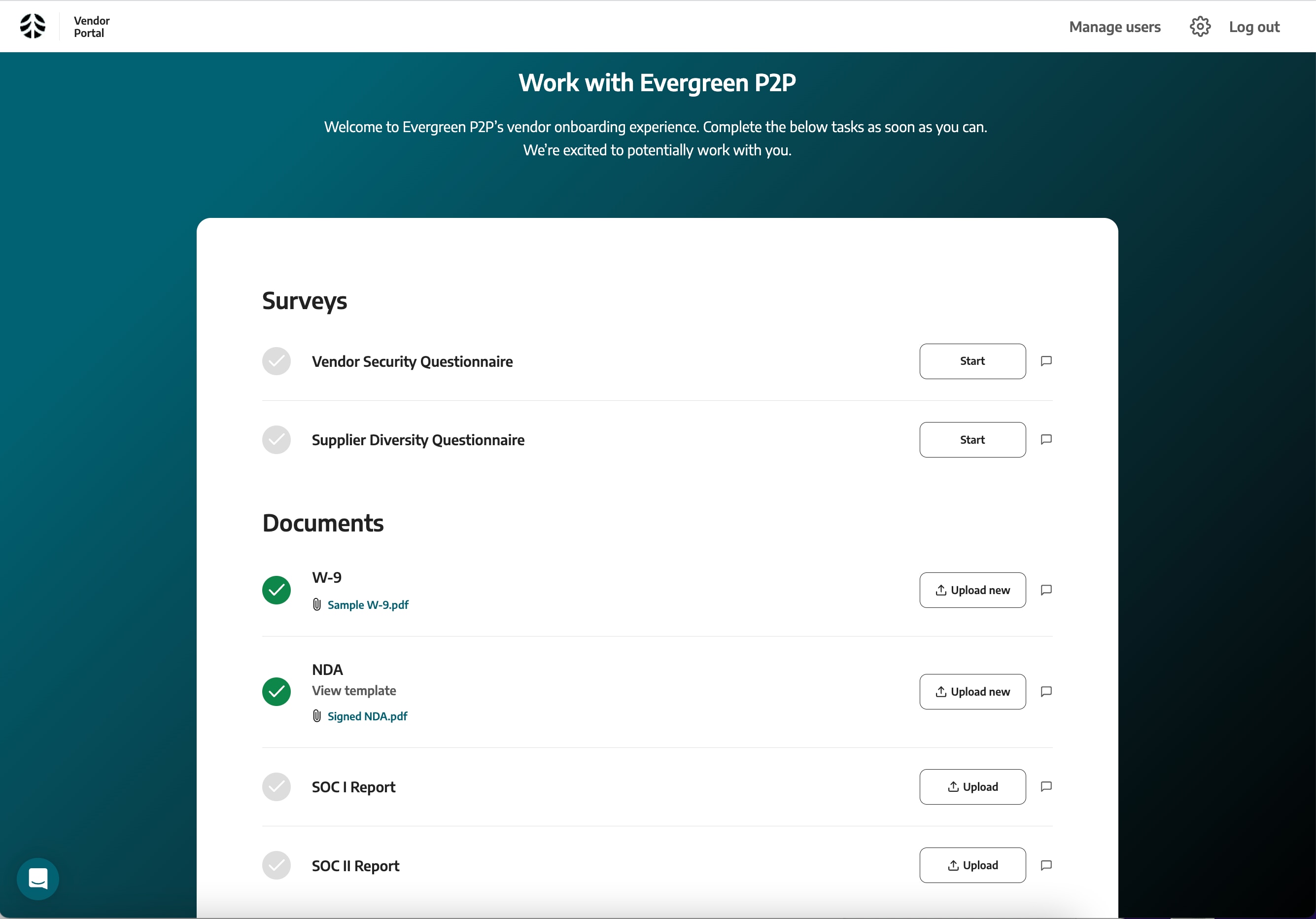Open comments for NDA document
This screenshot has width=1316, height=919.
1046,691
